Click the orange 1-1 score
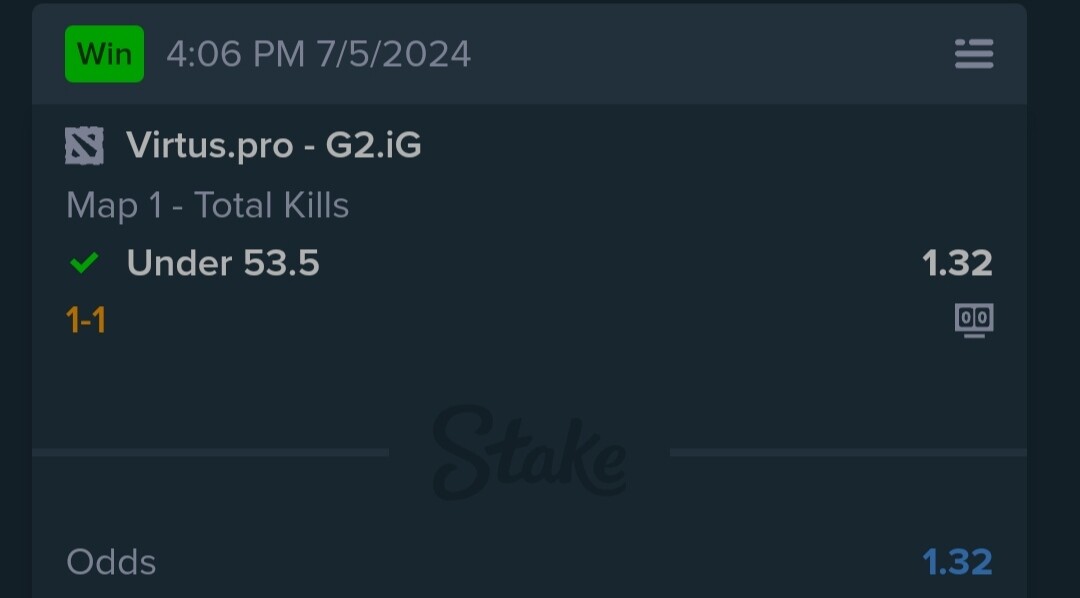 (x=86, y=320)
